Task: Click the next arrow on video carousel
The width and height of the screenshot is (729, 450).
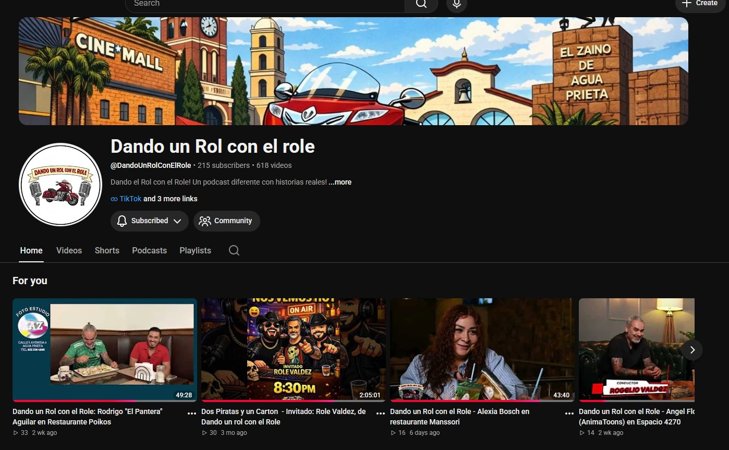Action: tap(692, 350)
